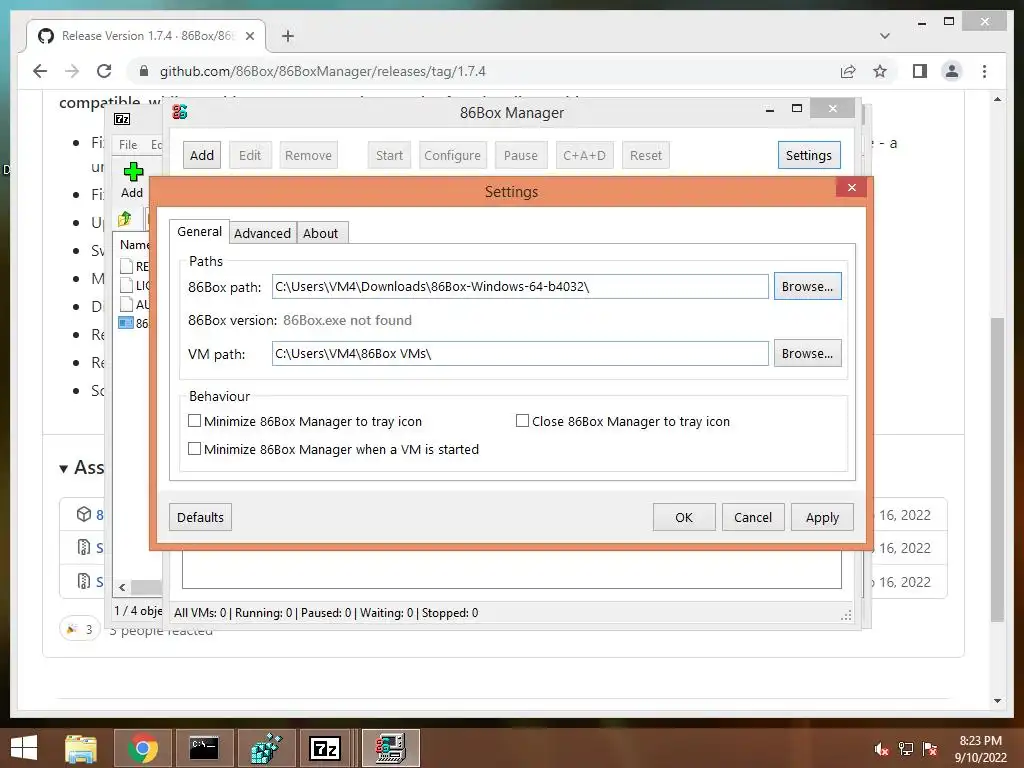This screenshot has height=768, width=1024.
Task: Open 7-Zip from the taskbar
Action: click(325, 748)
